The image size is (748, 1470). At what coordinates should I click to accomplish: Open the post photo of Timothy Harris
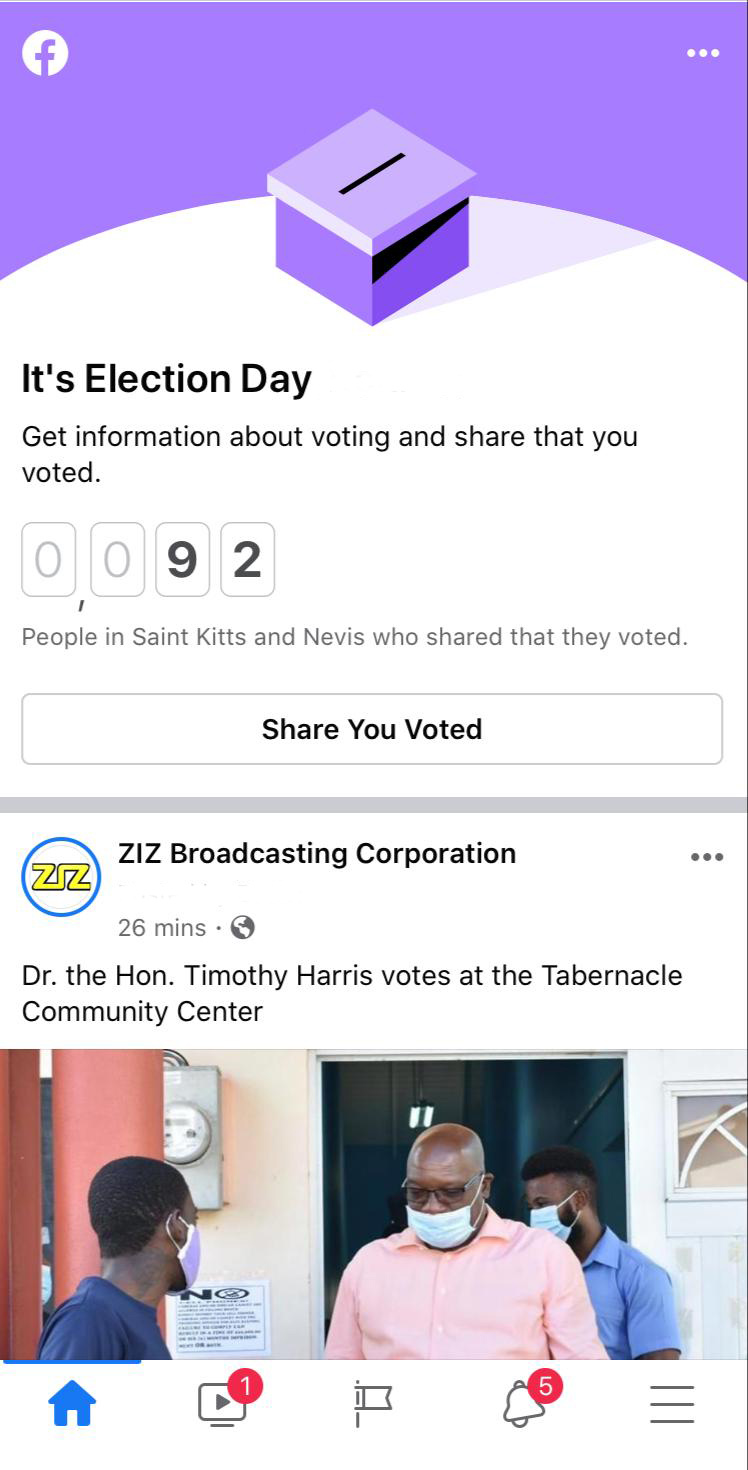pyautogui.click(x=374, y=1204)
